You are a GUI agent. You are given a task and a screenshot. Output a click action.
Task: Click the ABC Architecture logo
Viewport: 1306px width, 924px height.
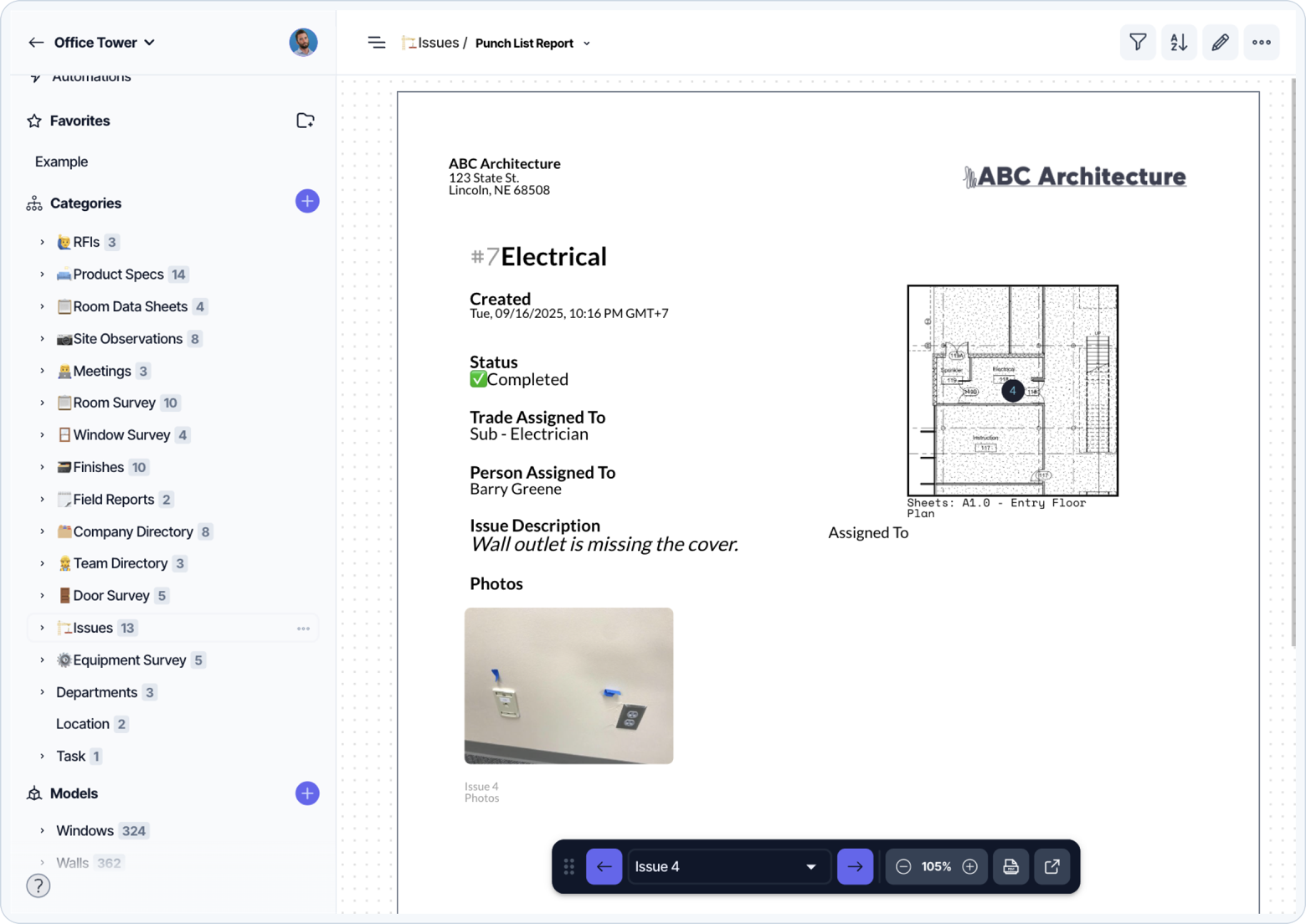(x=1074, y=177)
